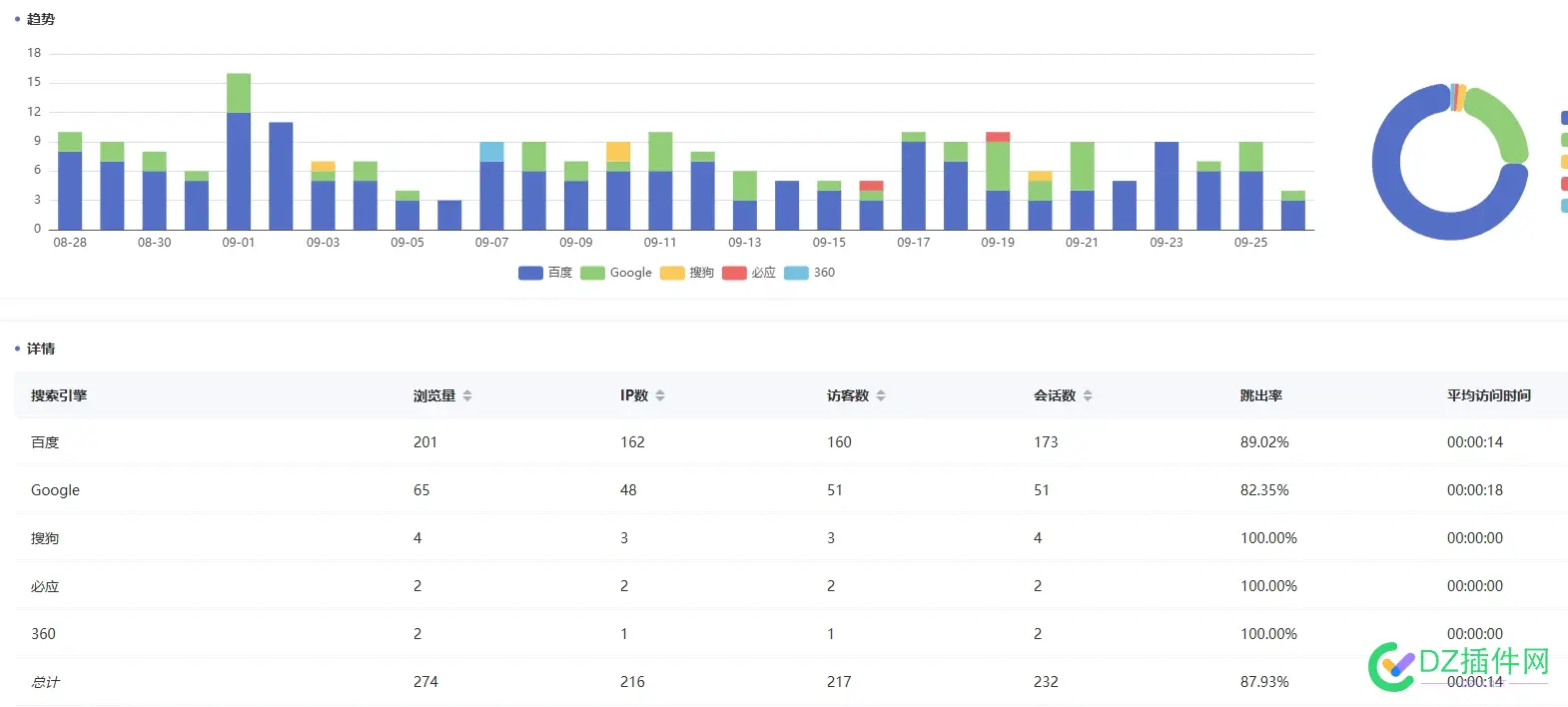Click the DZ插件网 logo watermark
The image size is (1568, 707).
click(x=1458, y=665)
